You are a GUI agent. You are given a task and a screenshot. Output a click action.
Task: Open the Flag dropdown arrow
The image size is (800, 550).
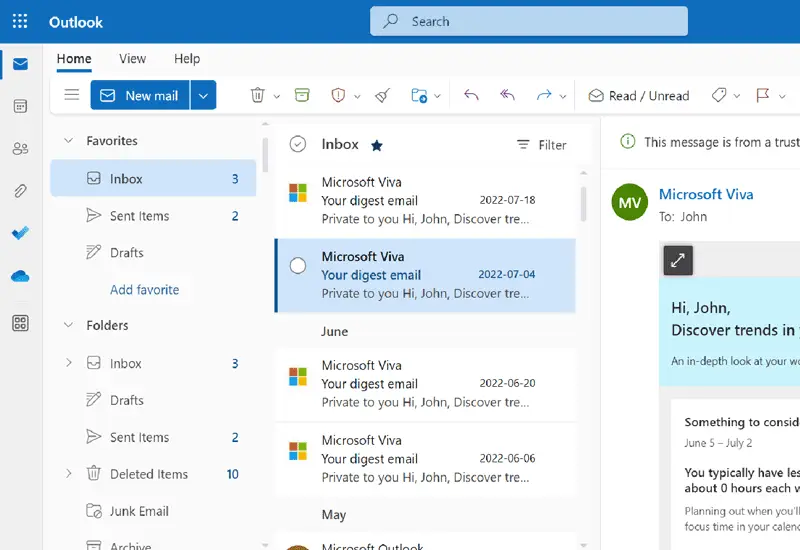pyautogui.click(x=782, y=96)
